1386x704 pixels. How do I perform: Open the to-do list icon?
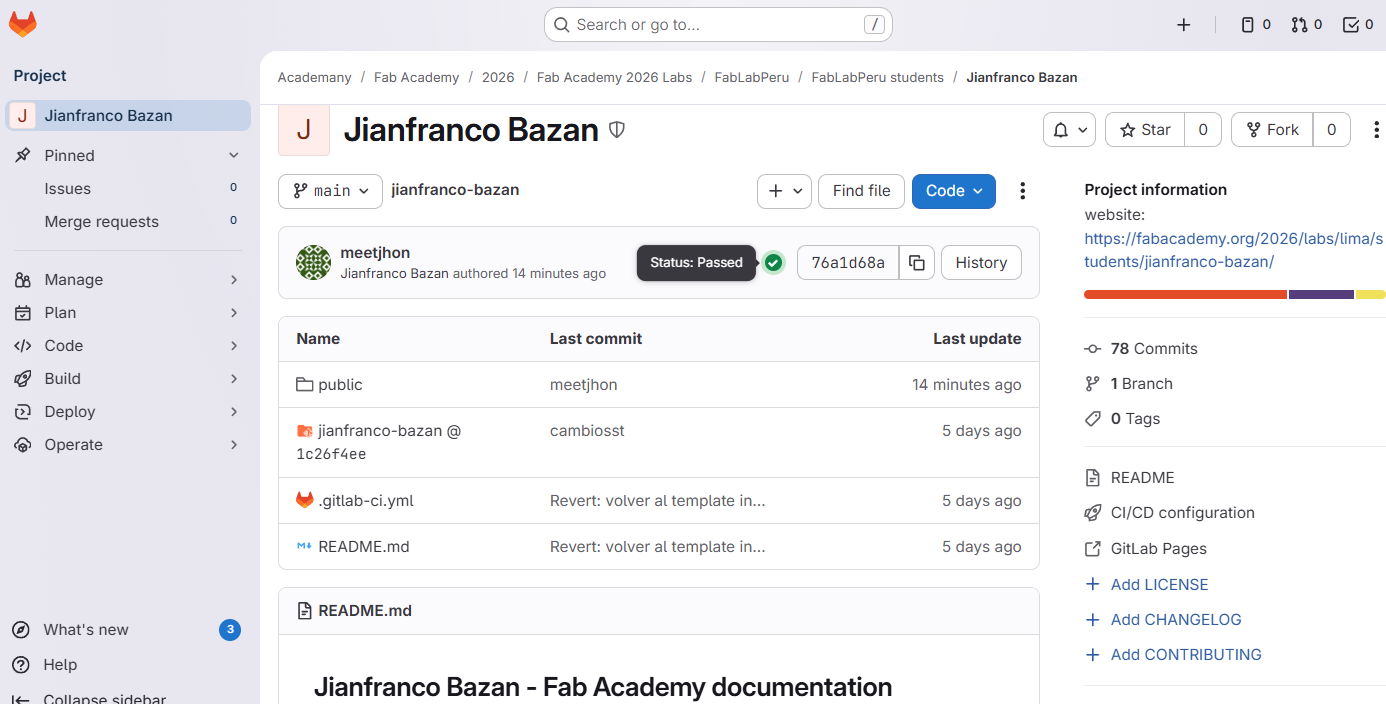pyautogui.click(x=1358, y=25)
